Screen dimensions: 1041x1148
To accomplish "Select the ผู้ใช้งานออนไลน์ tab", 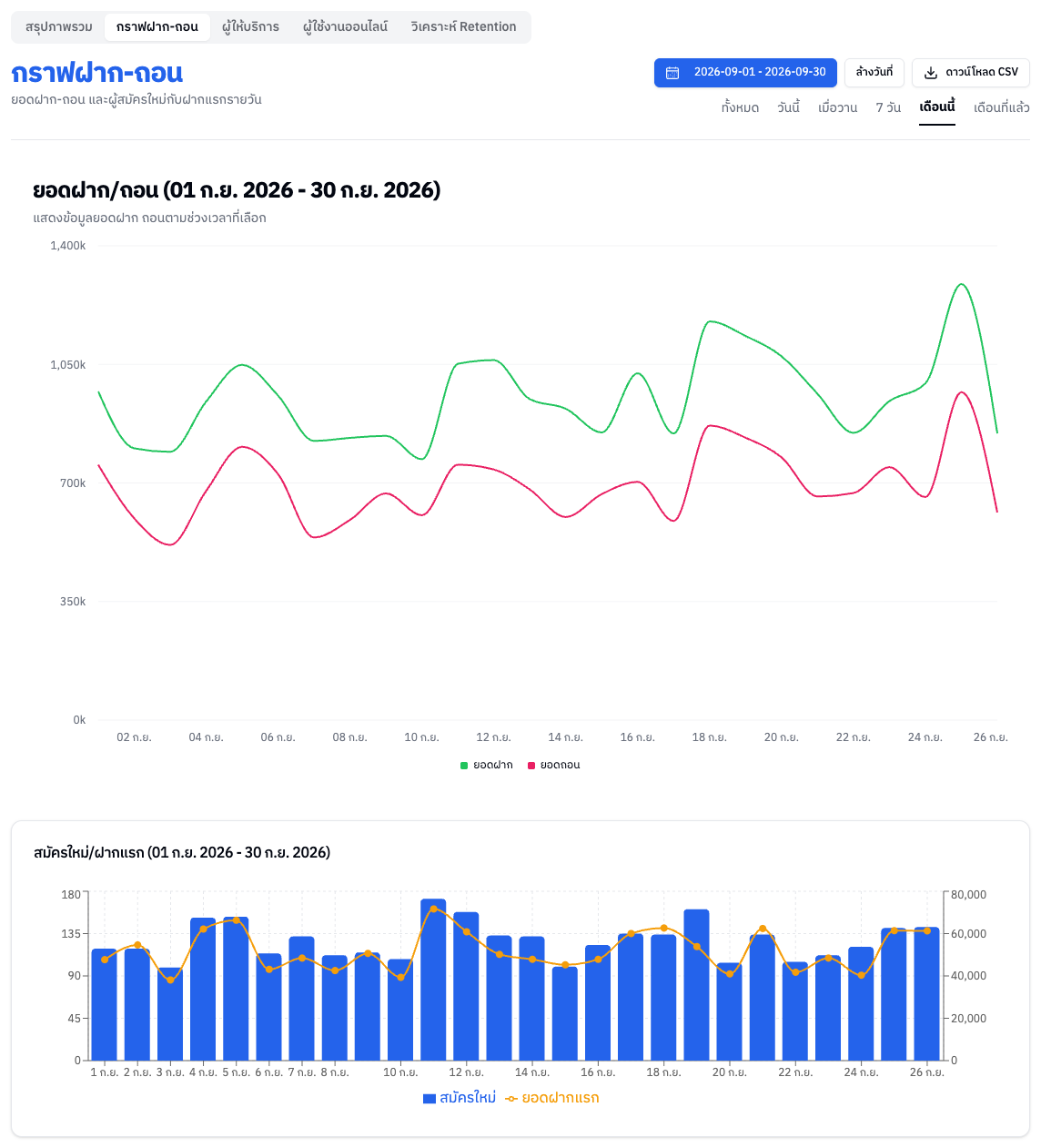I will 345,27.
